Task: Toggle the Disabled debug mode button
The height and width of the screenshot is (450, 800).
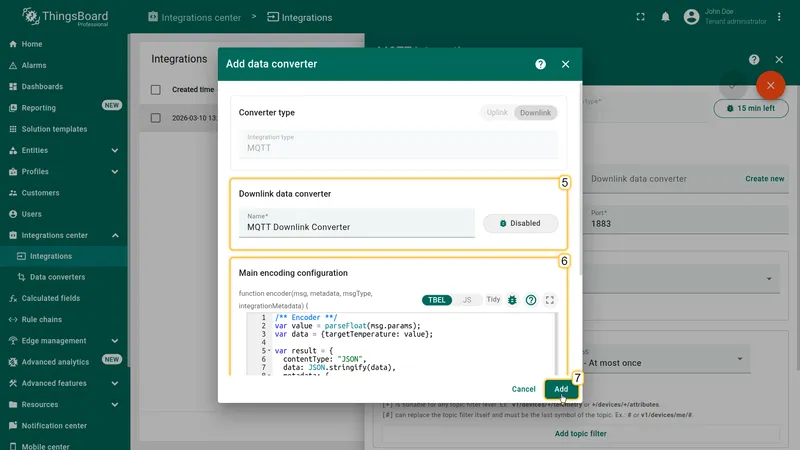Action: click(520, 223)
